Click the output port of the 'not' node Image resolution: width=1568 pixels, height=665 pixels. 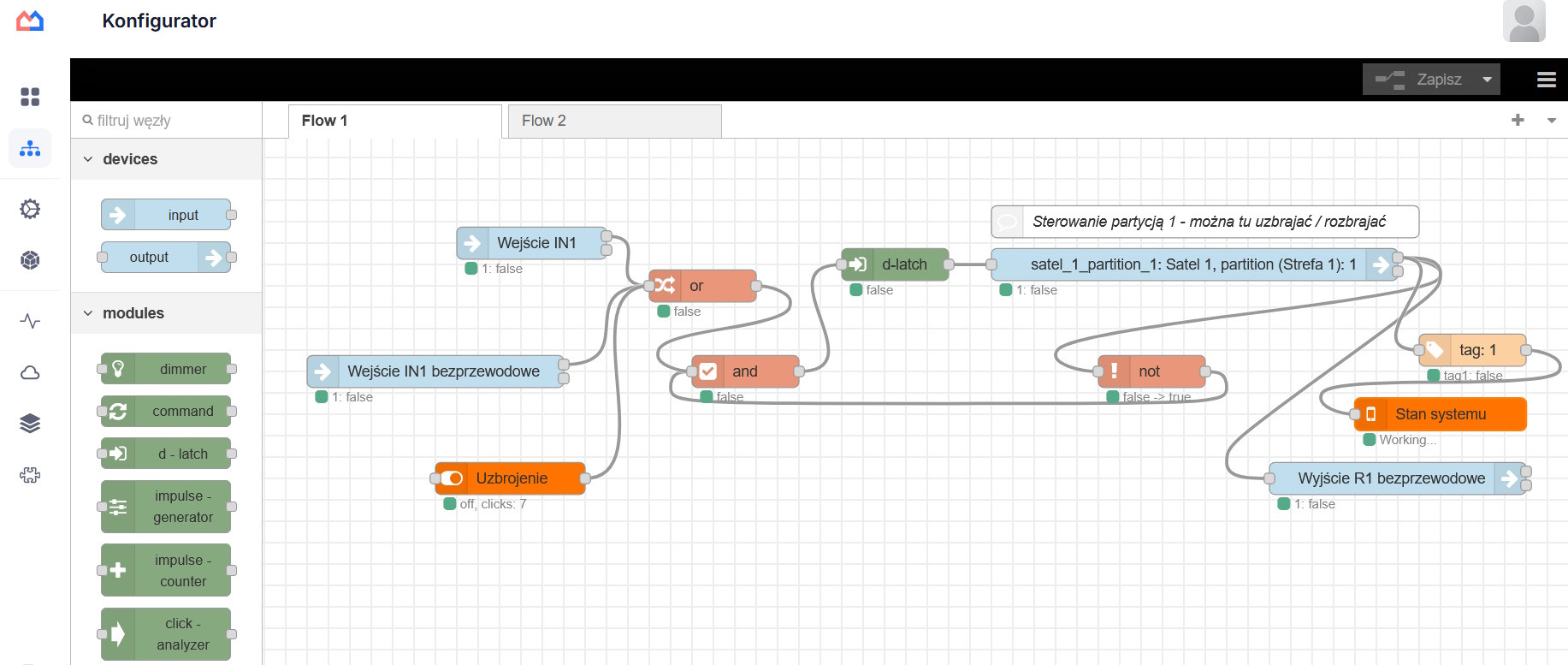pyautogui.click(x=1205, y=371)
